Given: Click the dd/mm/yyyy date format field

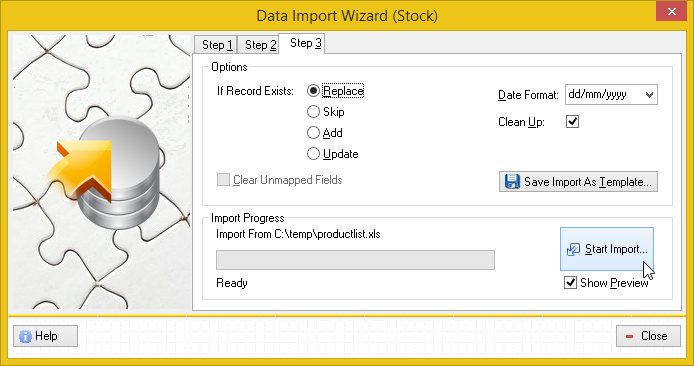Looking at the screenshot, I should point(611,95).
